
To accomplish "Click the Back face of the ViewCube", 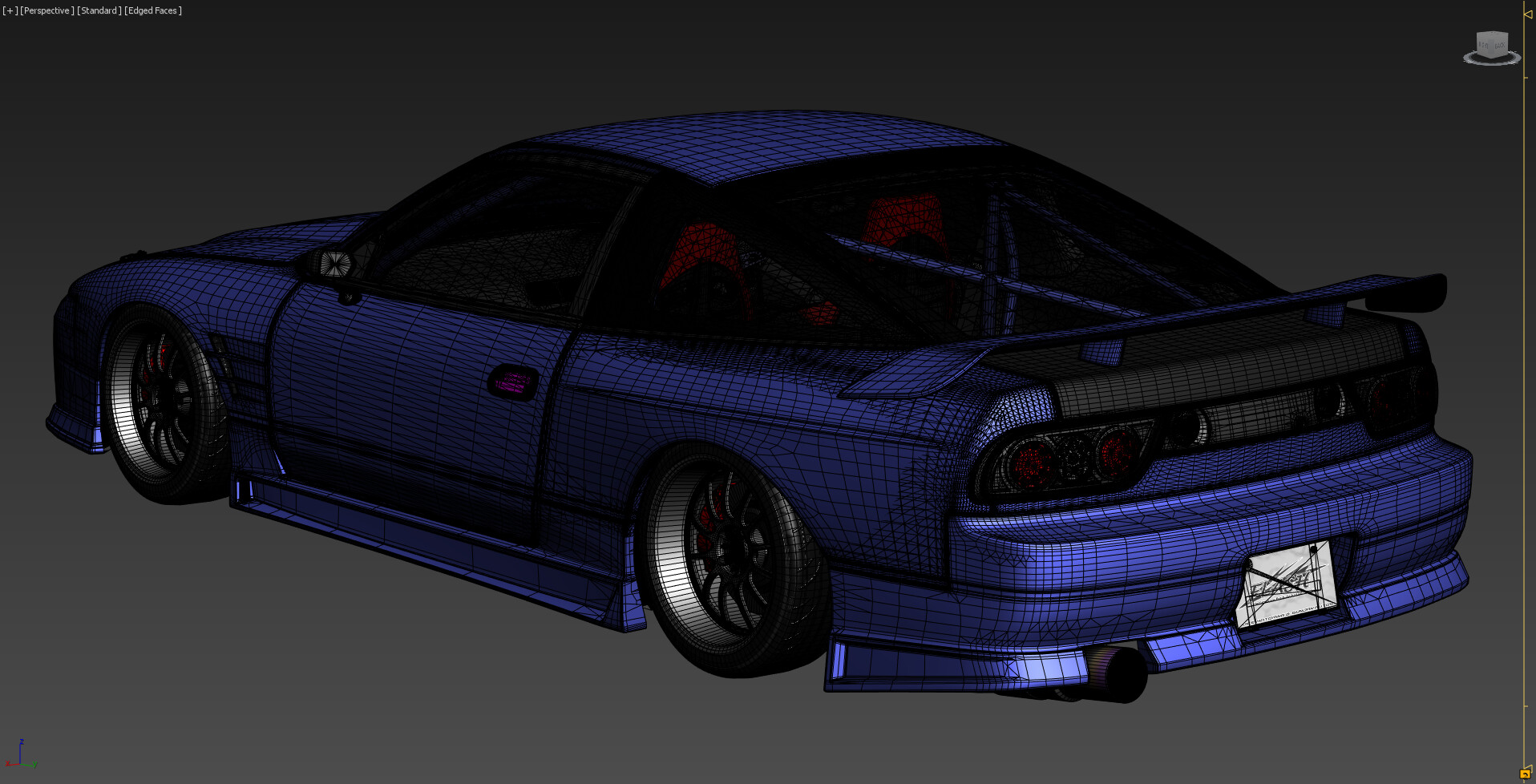I will (1500, 45).
